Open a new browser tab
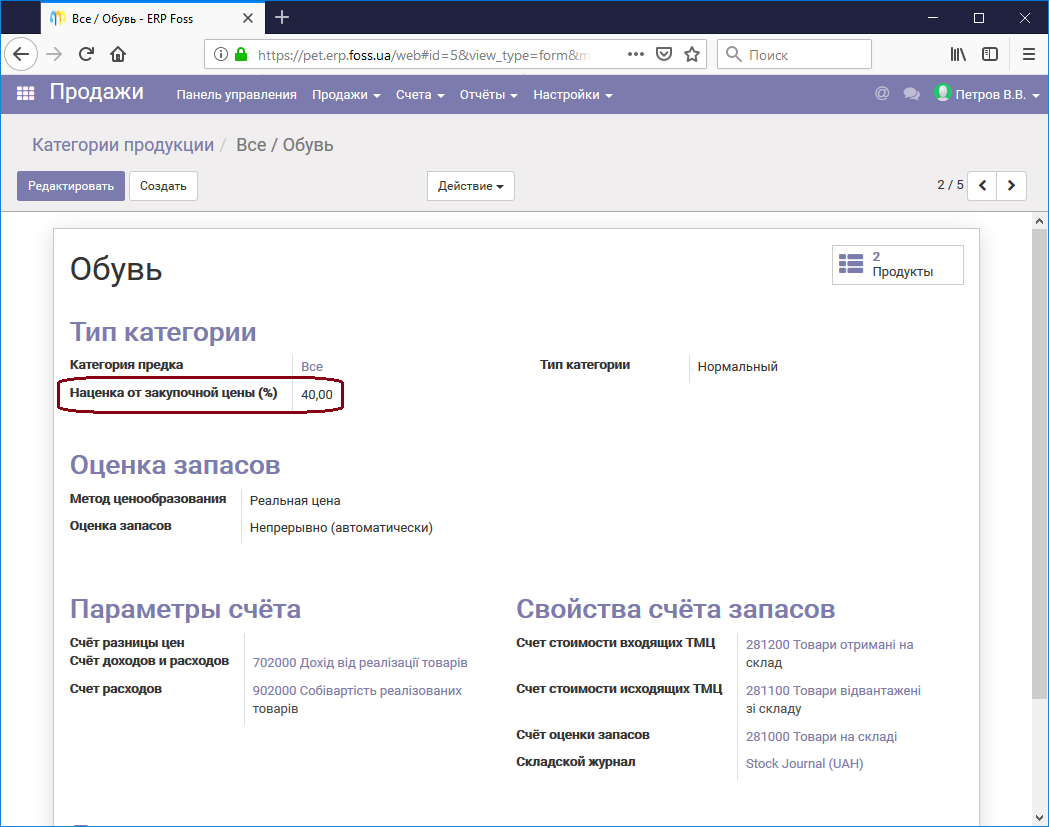 click(x=282, y=17)
